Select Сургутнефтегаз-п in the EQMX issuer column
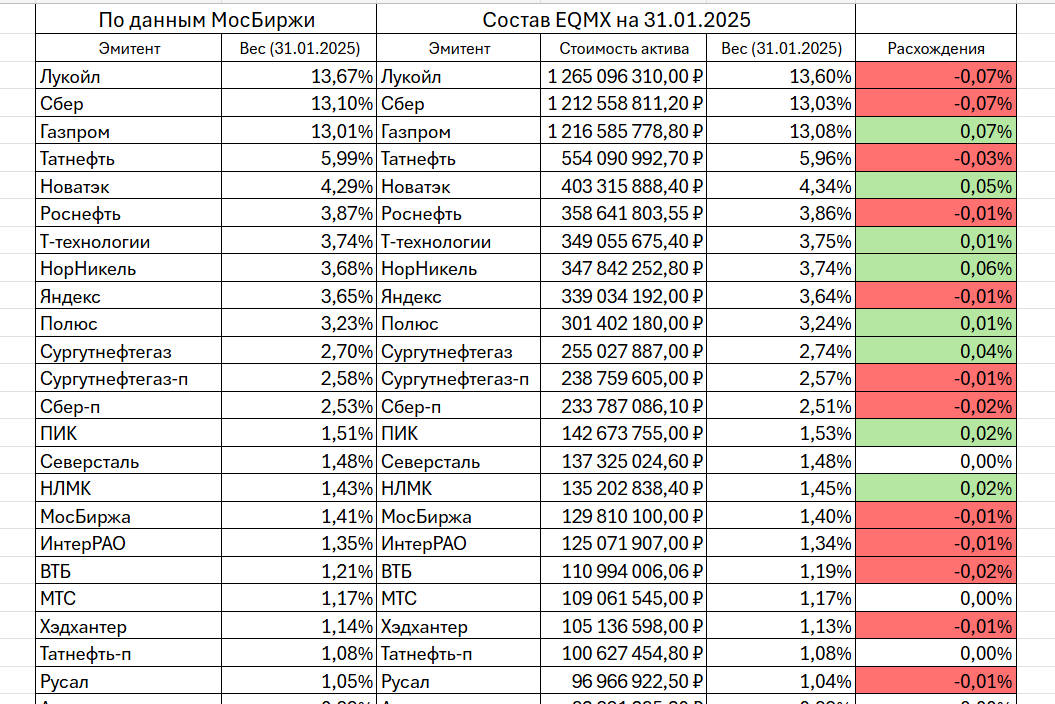Image resolution: width=1055 pixels, height=704 pixels. (459, 379)
